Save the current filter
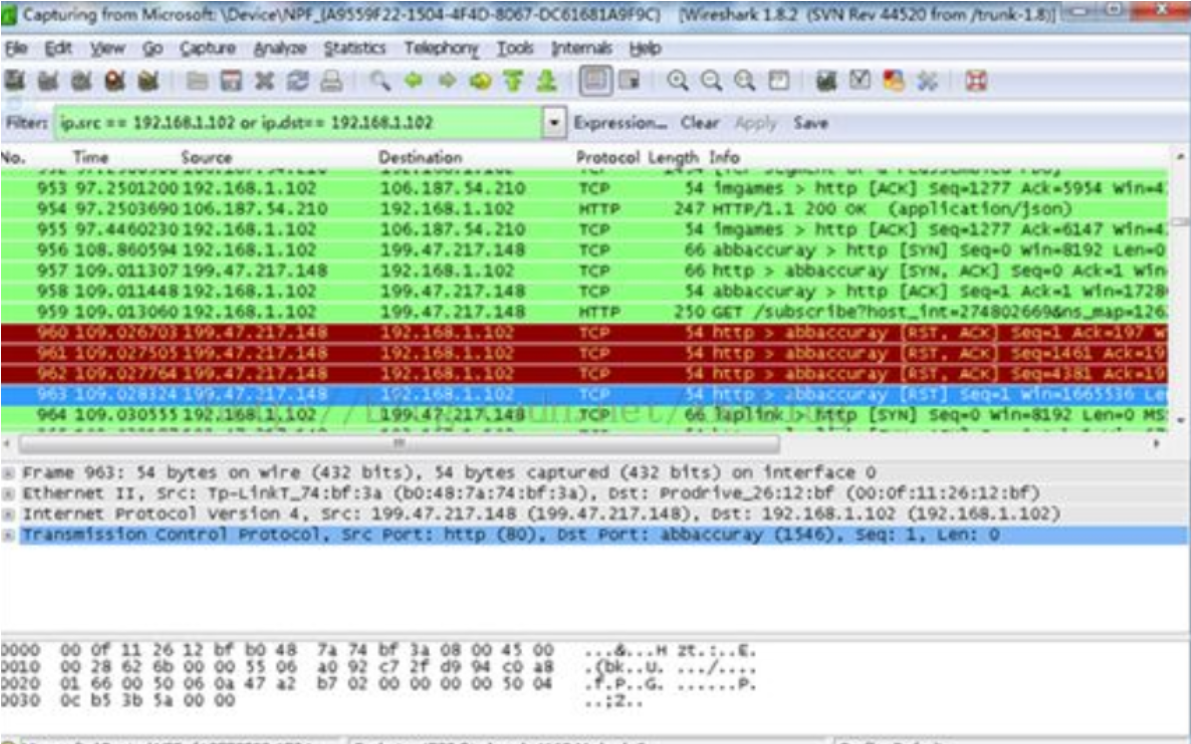Image resolution: width=1191 pixels, height=744 pixels. 810,122
